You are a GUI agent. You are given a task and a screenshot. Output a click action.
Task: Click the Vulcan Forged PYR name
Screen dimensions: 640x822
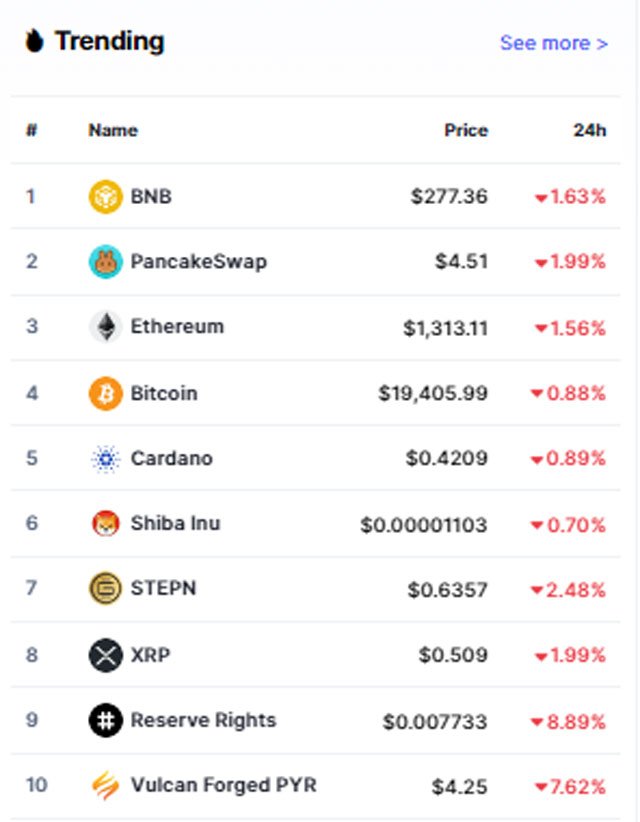point(224,785)
